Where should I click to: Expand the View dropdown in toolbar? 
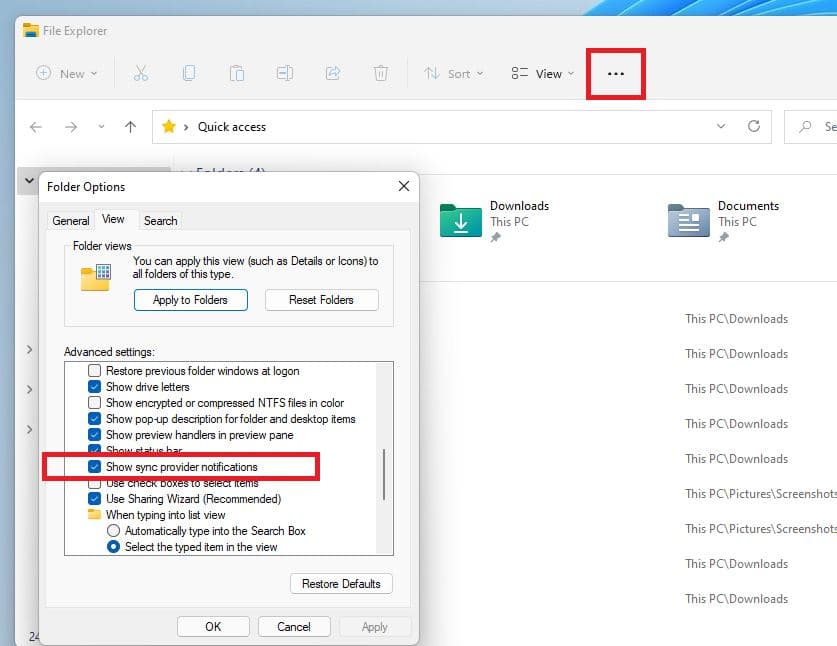click(542, 73)
